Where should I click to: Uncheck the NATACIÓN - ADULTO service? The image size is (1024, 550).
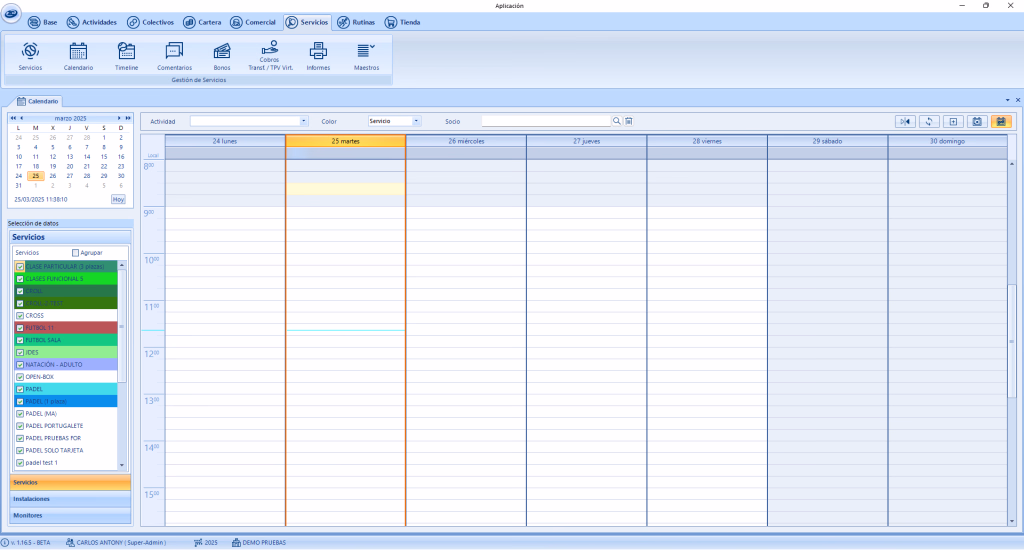(x=20, y=365)
